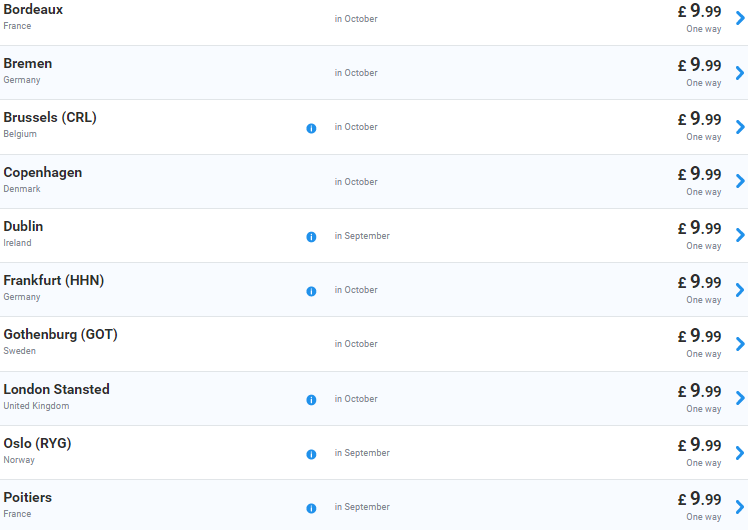Click the £9.99 price for Bremen
This screenshot has width=748, height=530.
pyautogui.click(x=700, y=65)
